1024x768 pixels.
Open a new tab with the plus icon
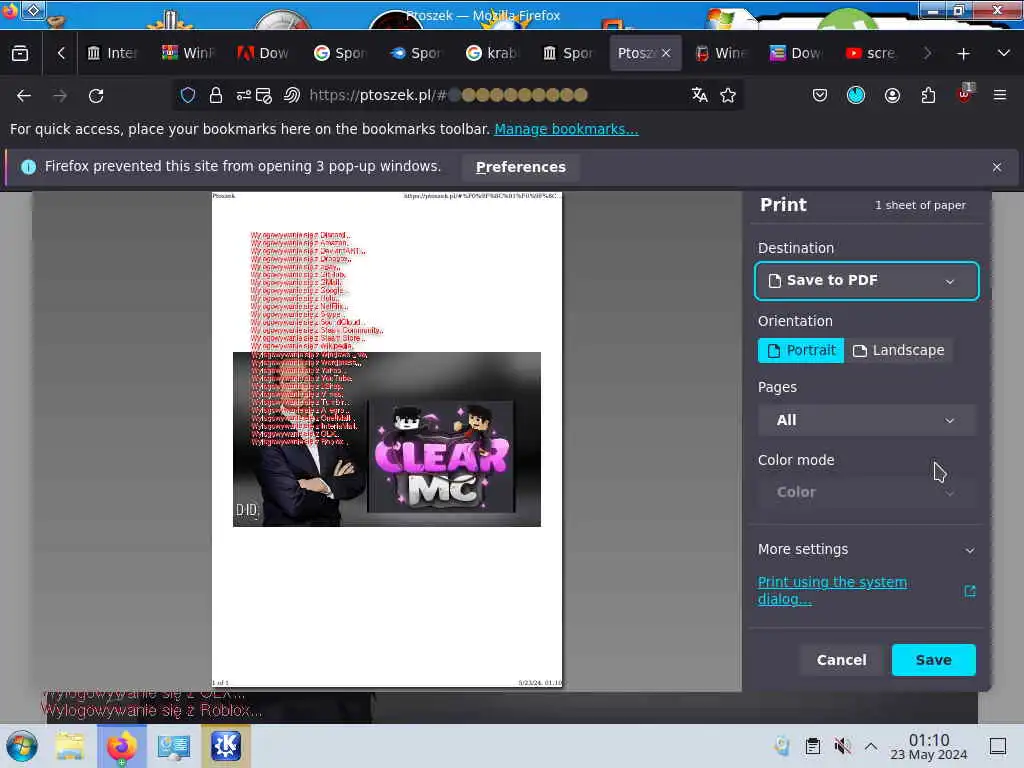point(963,54)
